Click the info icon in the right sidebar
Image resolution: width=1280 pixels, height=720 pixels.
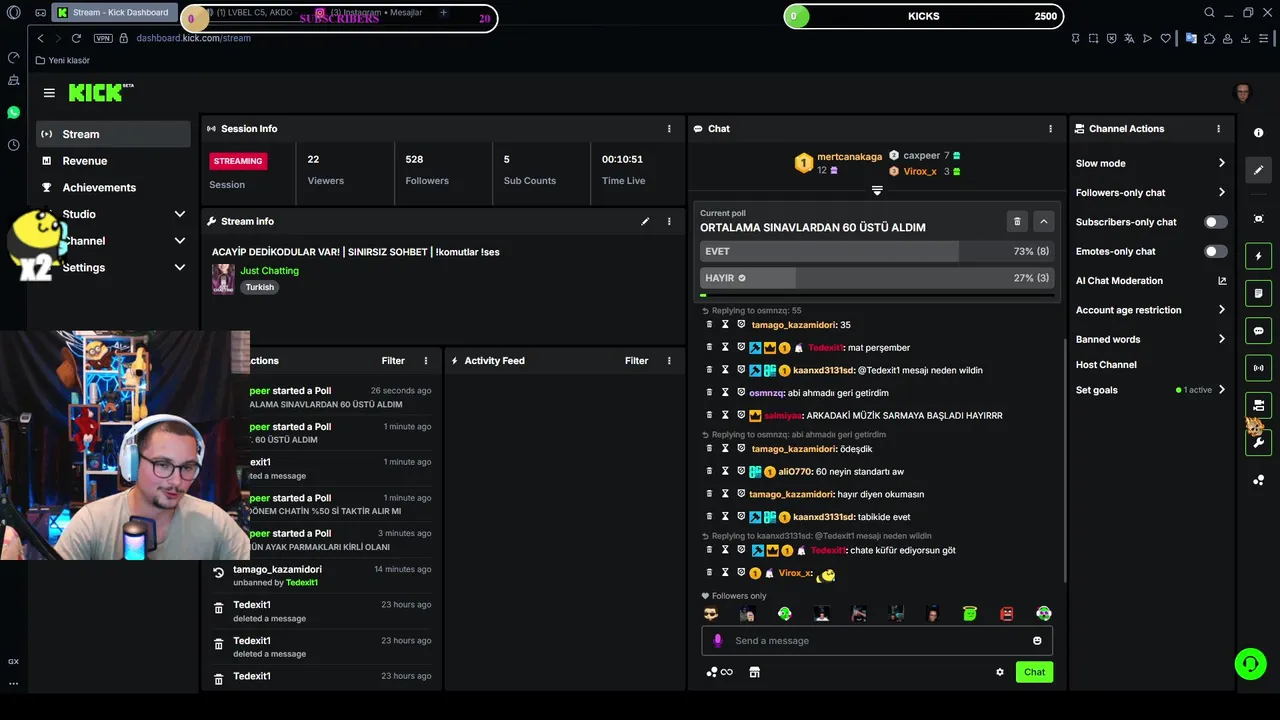[1258, 133]
